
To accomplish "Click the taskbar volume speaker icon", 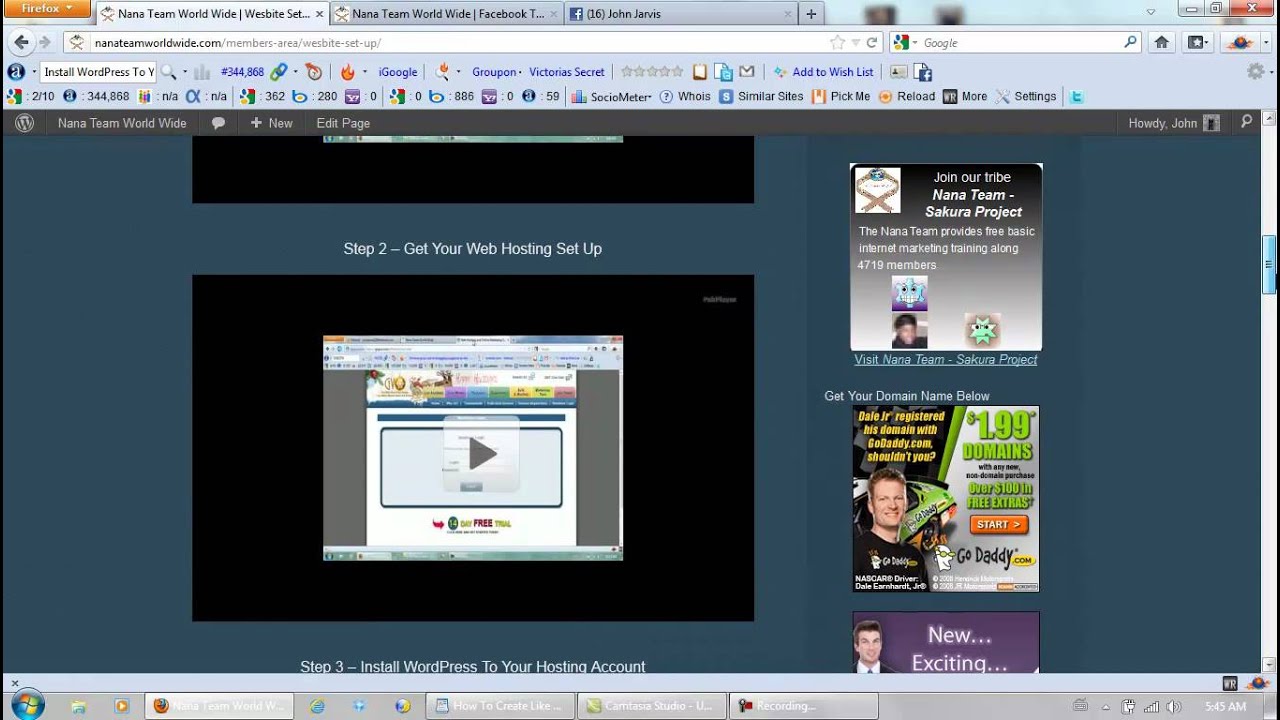I will 1172,706.
